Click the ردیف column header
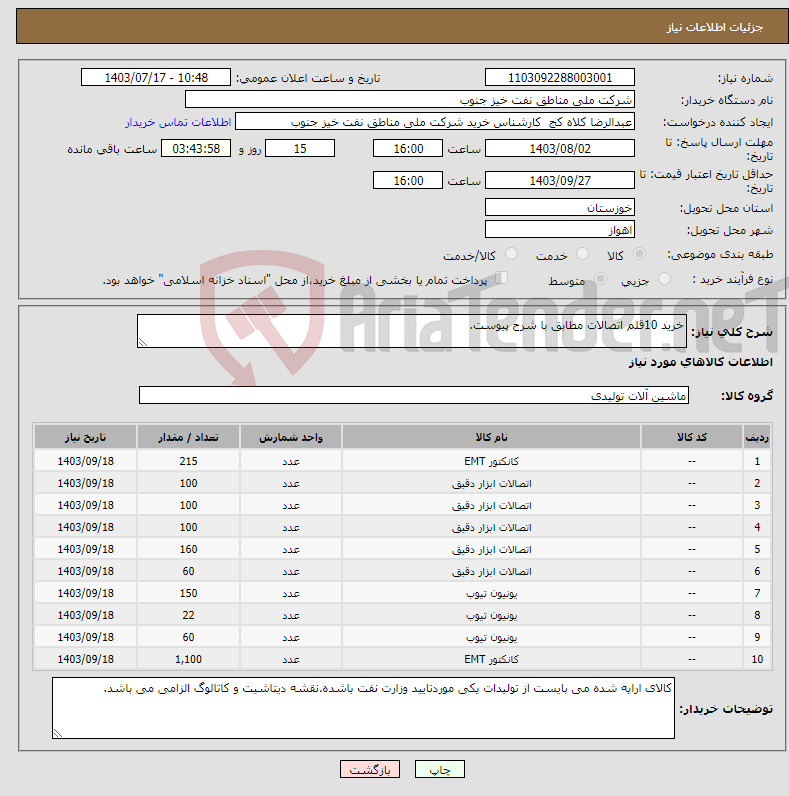 [x=757, y=437]
